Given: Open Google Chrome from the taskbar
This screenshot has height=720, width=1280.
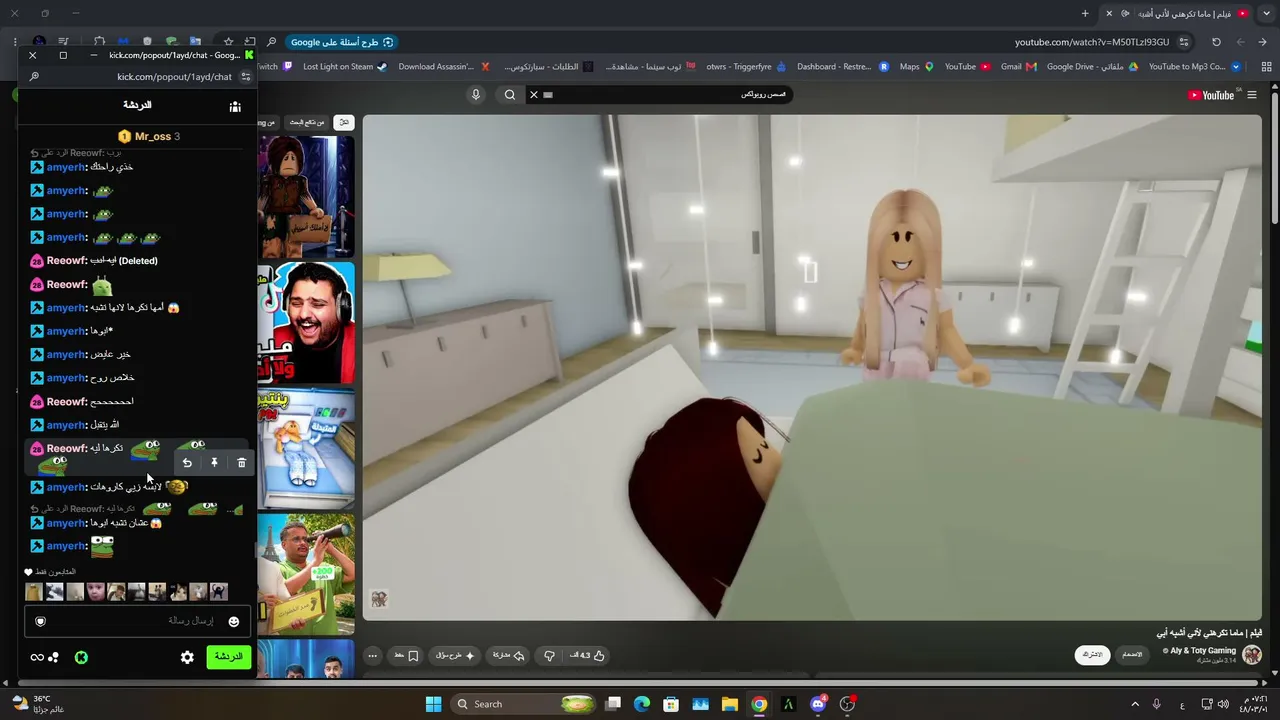Looking at the screenshot, I should coord(759,704).
